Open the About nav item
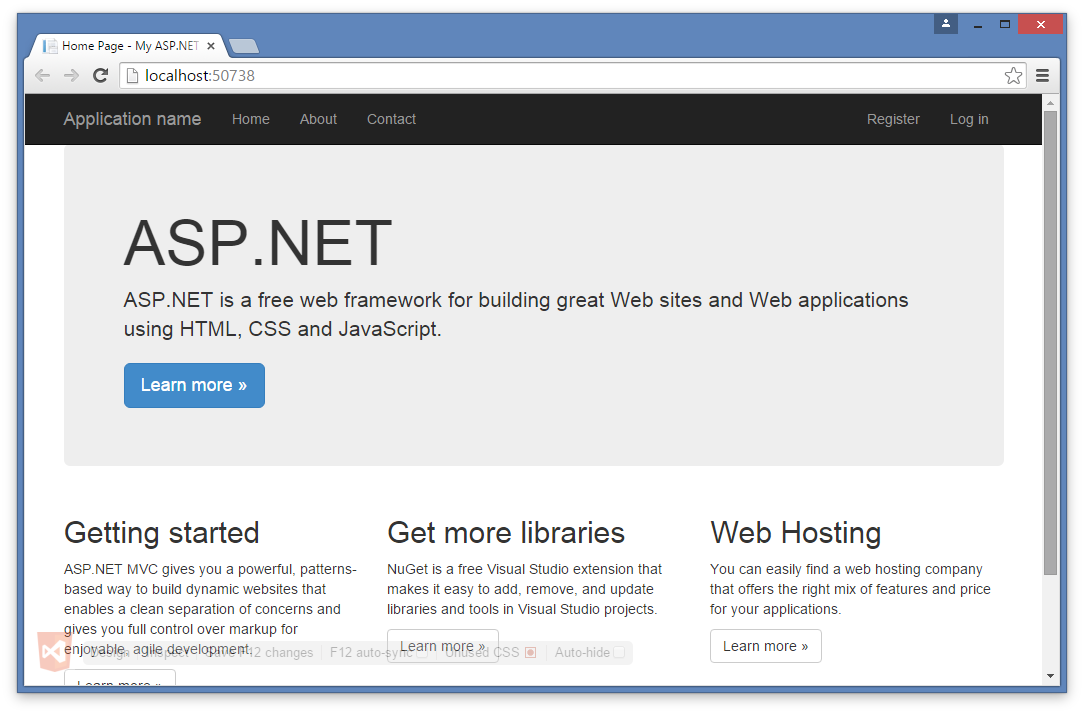This screenshot has width=1084, height=714. click(318, 119)
